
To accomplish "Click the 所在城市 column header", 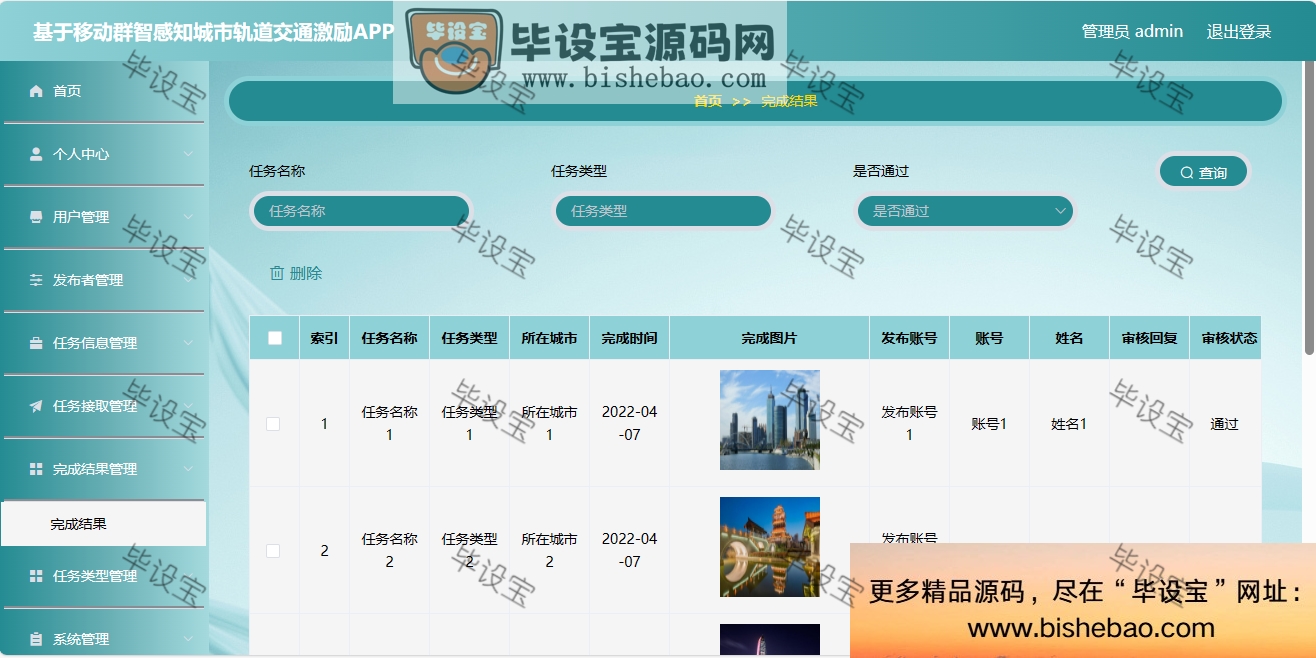I will coord(549,338).
